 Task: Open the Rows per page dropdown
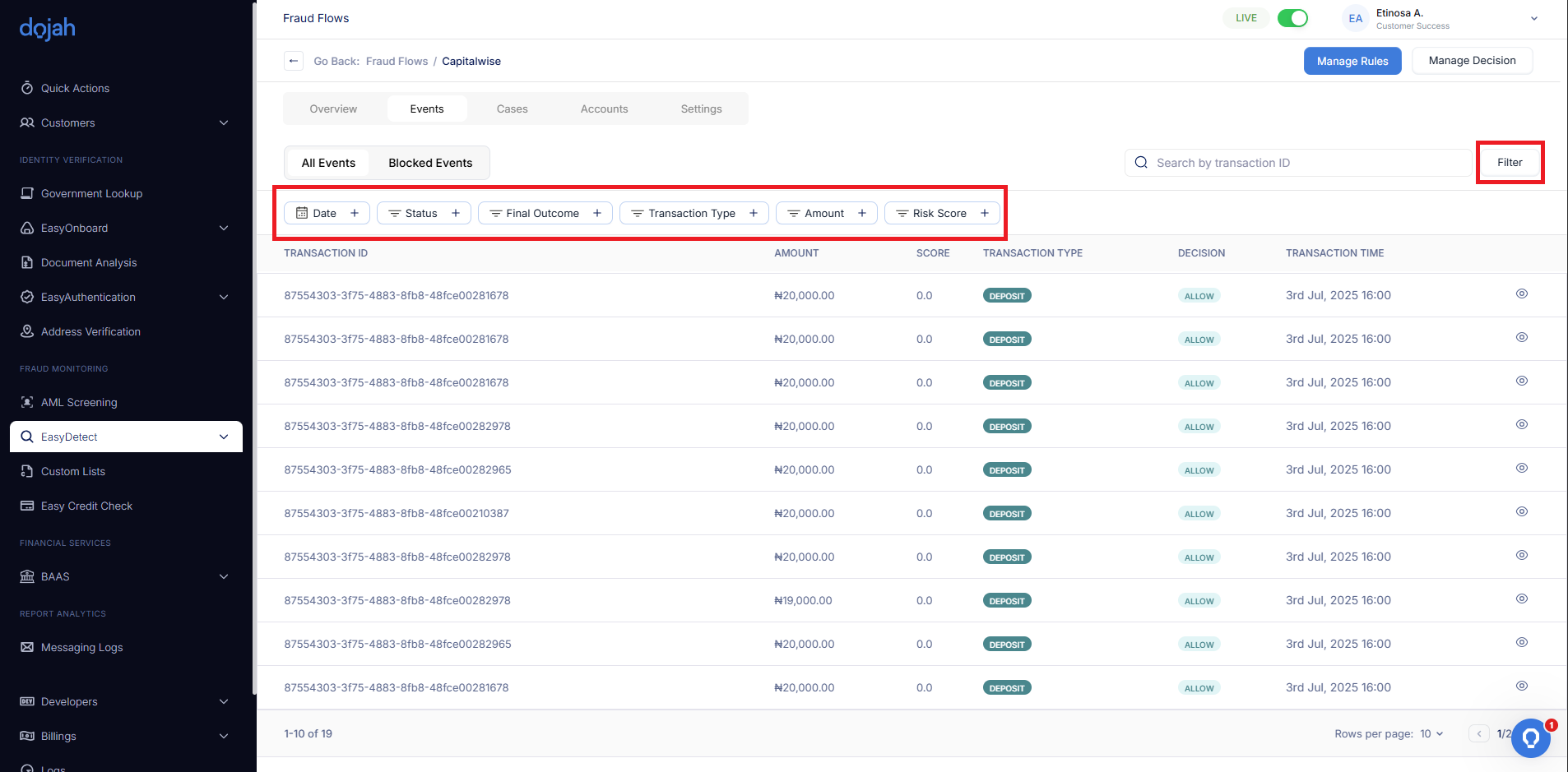click(1431, 733)
